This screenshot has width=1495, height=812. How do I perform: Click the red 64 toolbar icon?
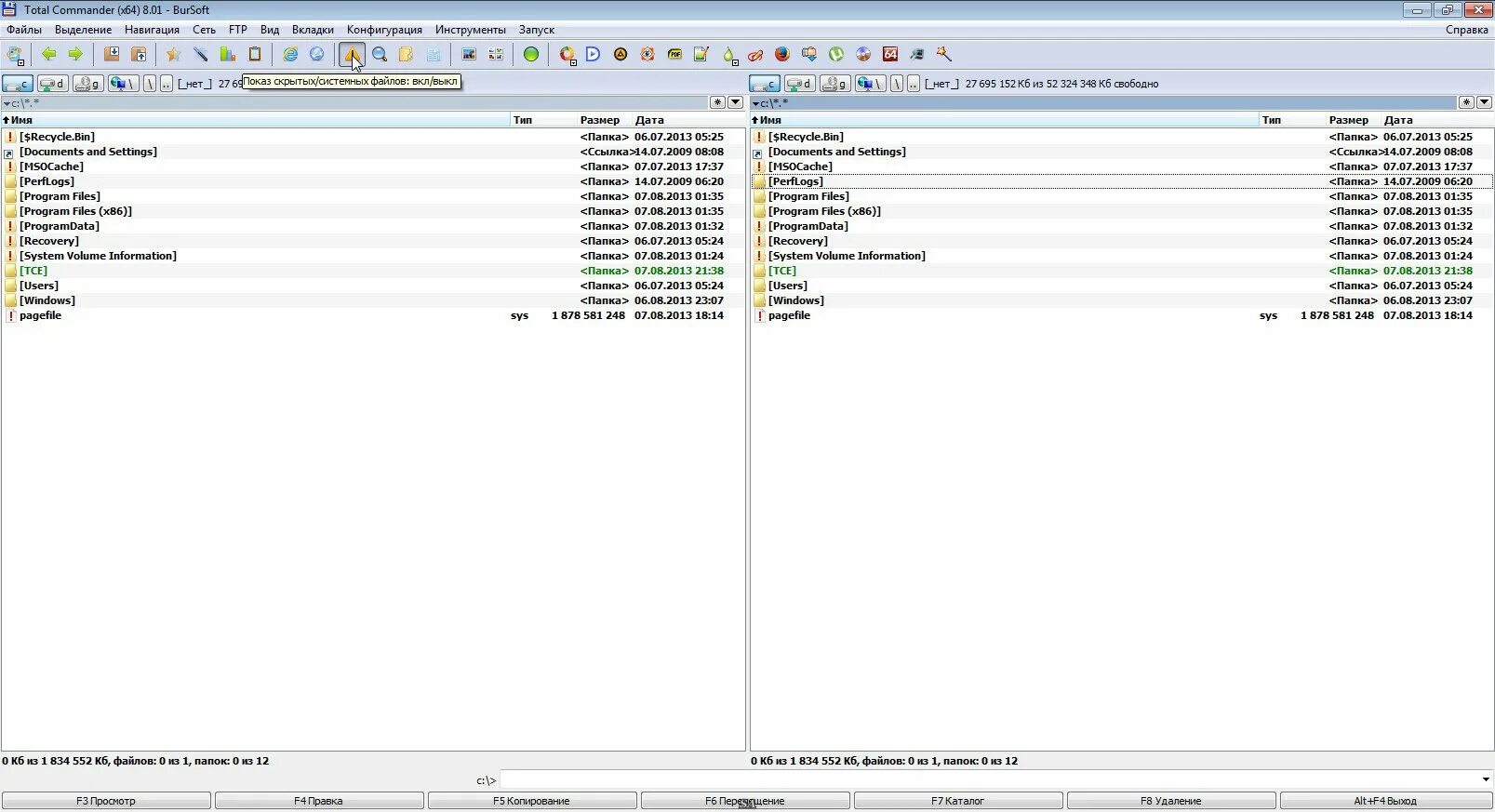(x=890, y=54)
